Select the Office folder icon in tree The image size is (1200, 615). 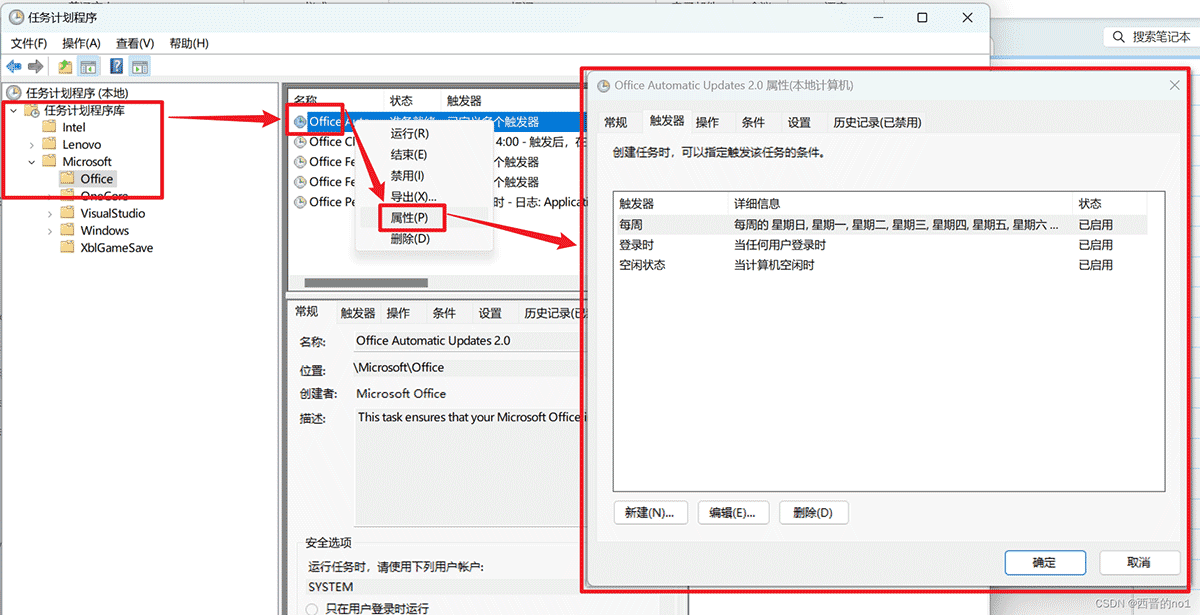tap(68, 179)
